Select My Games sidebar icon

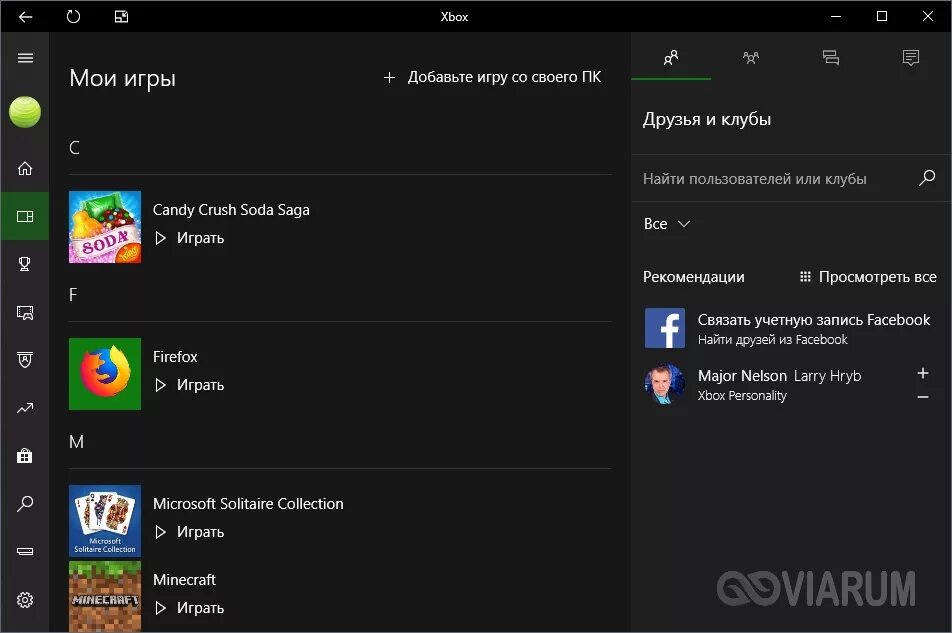pyautogui.click(x=25, y=217)
